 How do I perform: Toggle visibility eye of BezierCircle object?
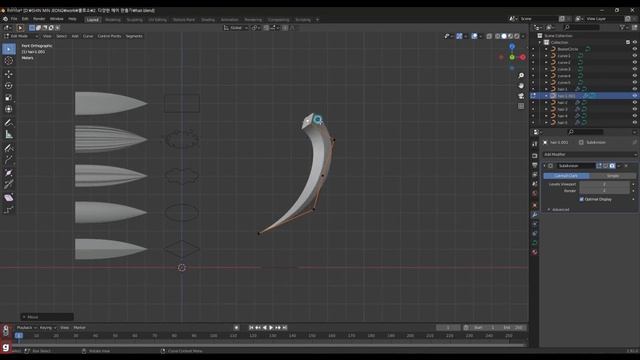point(634,49)
